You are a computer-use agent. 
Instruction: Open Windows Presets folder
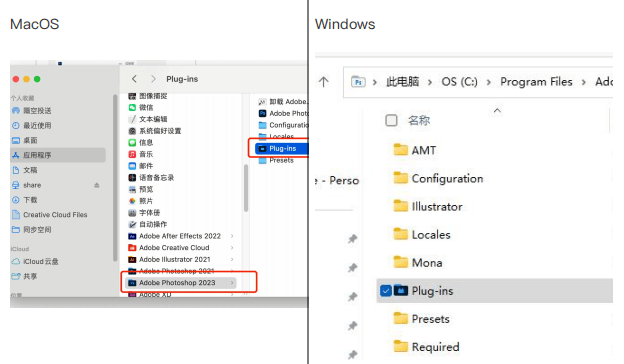point(421,319)
